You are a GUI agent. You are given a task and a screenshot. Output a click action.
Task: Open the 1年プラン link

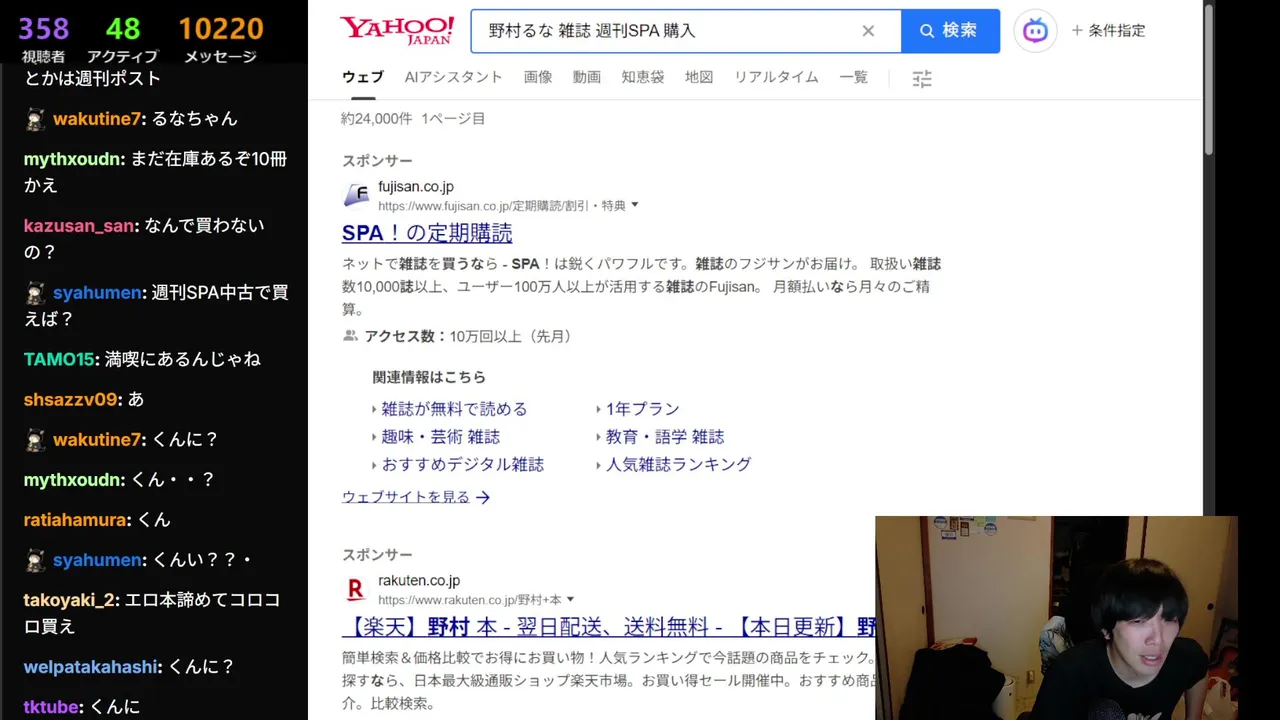pos(642,409)
